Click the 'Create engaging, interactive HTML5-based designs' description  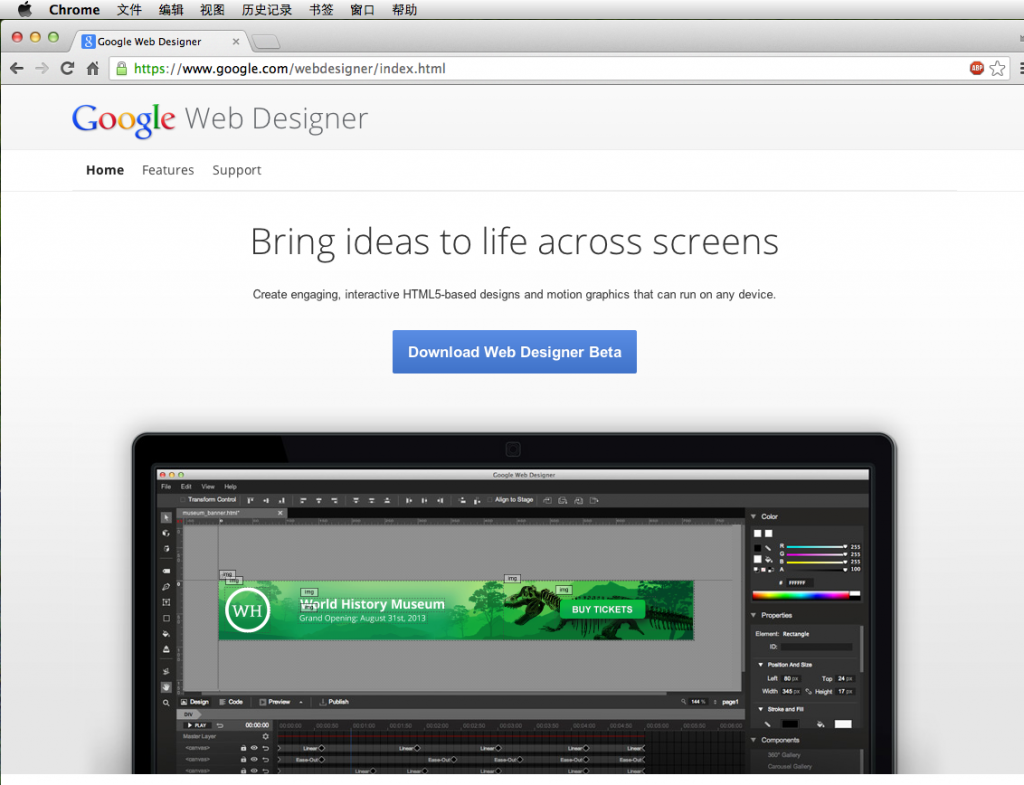(x=515, y=295)
